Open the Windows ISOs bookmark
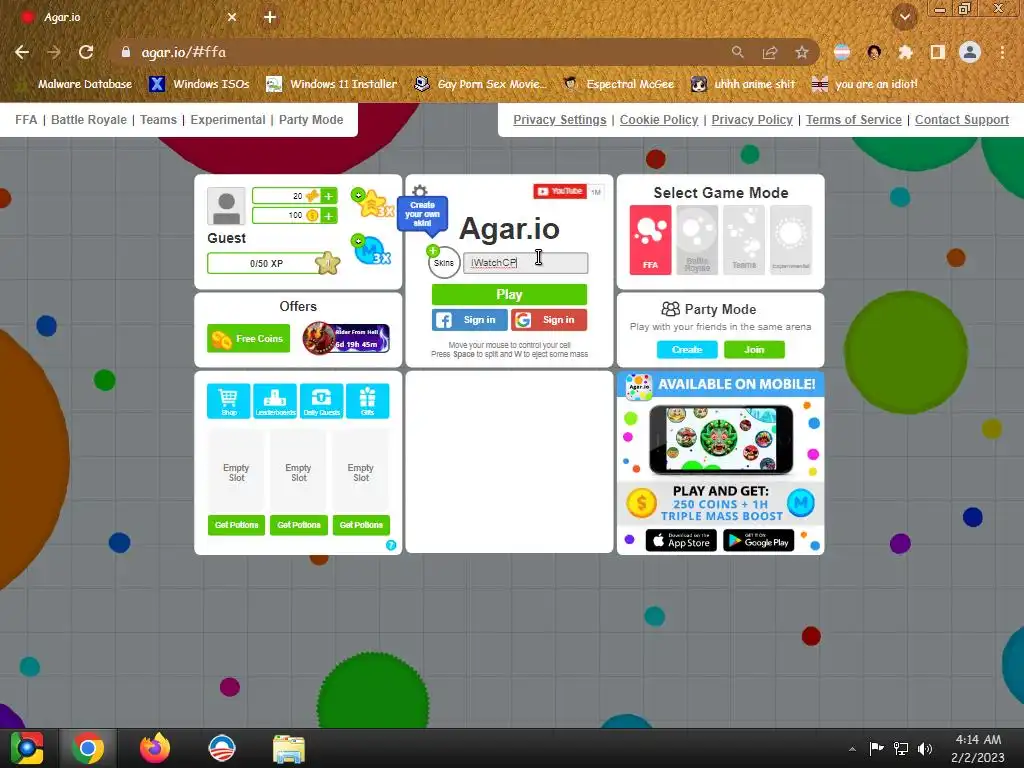 (x=199, y=84)
